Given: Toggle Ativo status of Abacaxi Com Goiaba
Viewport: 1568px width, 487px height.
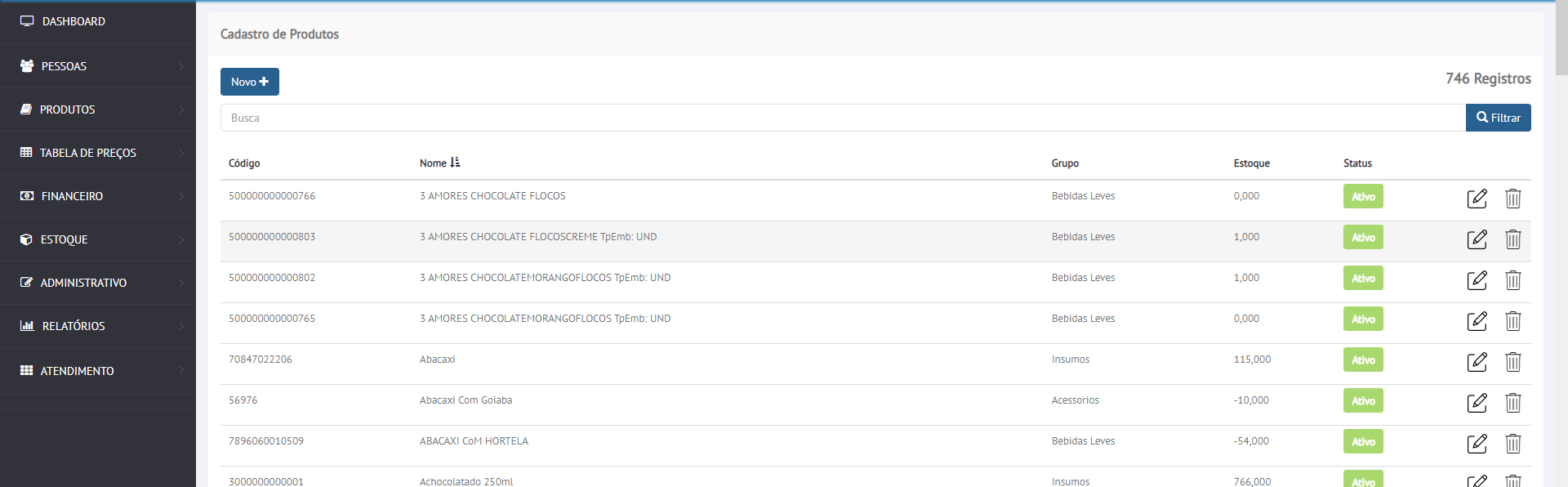Looking at the screenshot, I should pos(1362,401).
